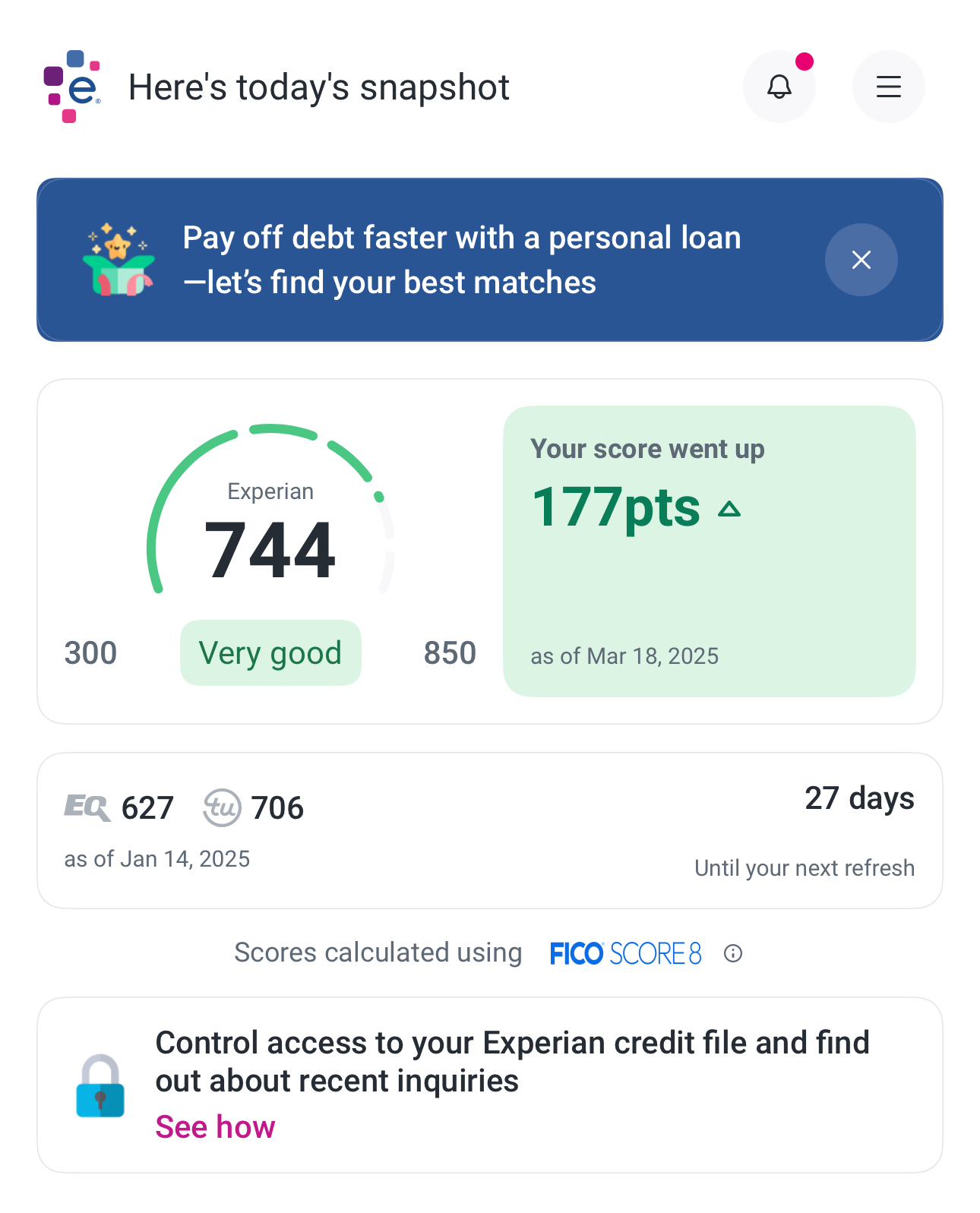Open the hamburger menu

(x=888, y=87)
